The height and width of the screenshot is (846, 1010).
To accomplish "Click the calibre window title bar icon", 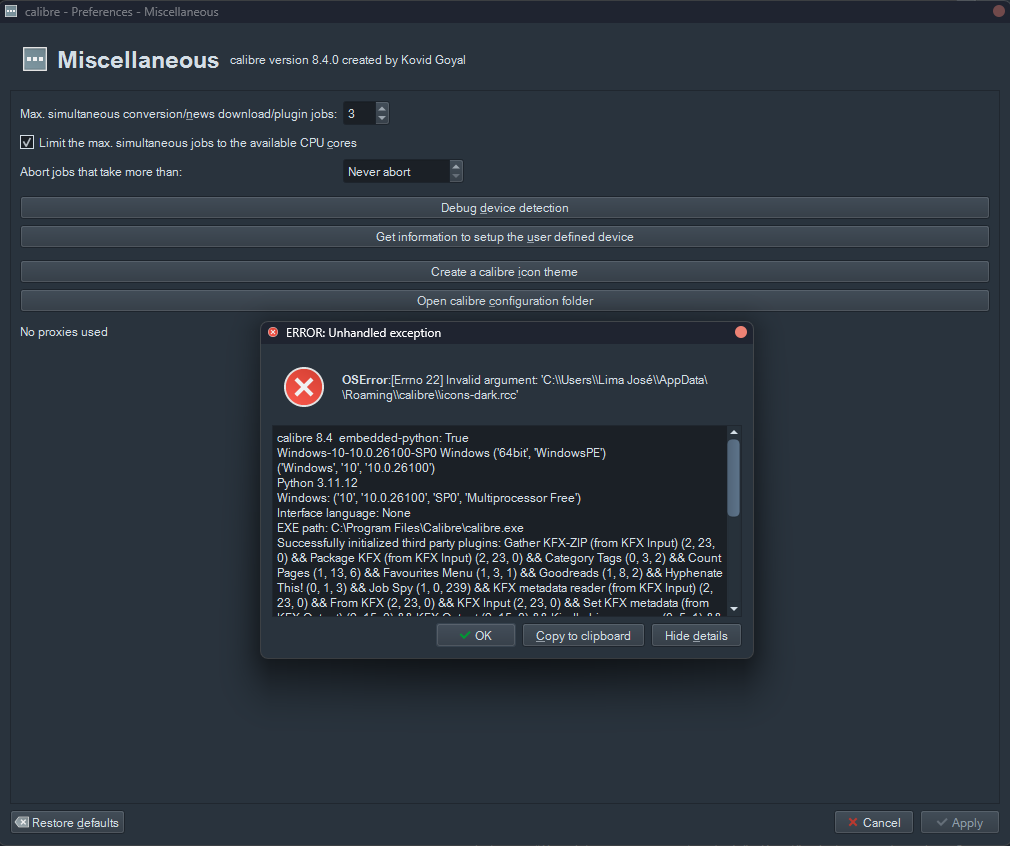I will (11, 12).
